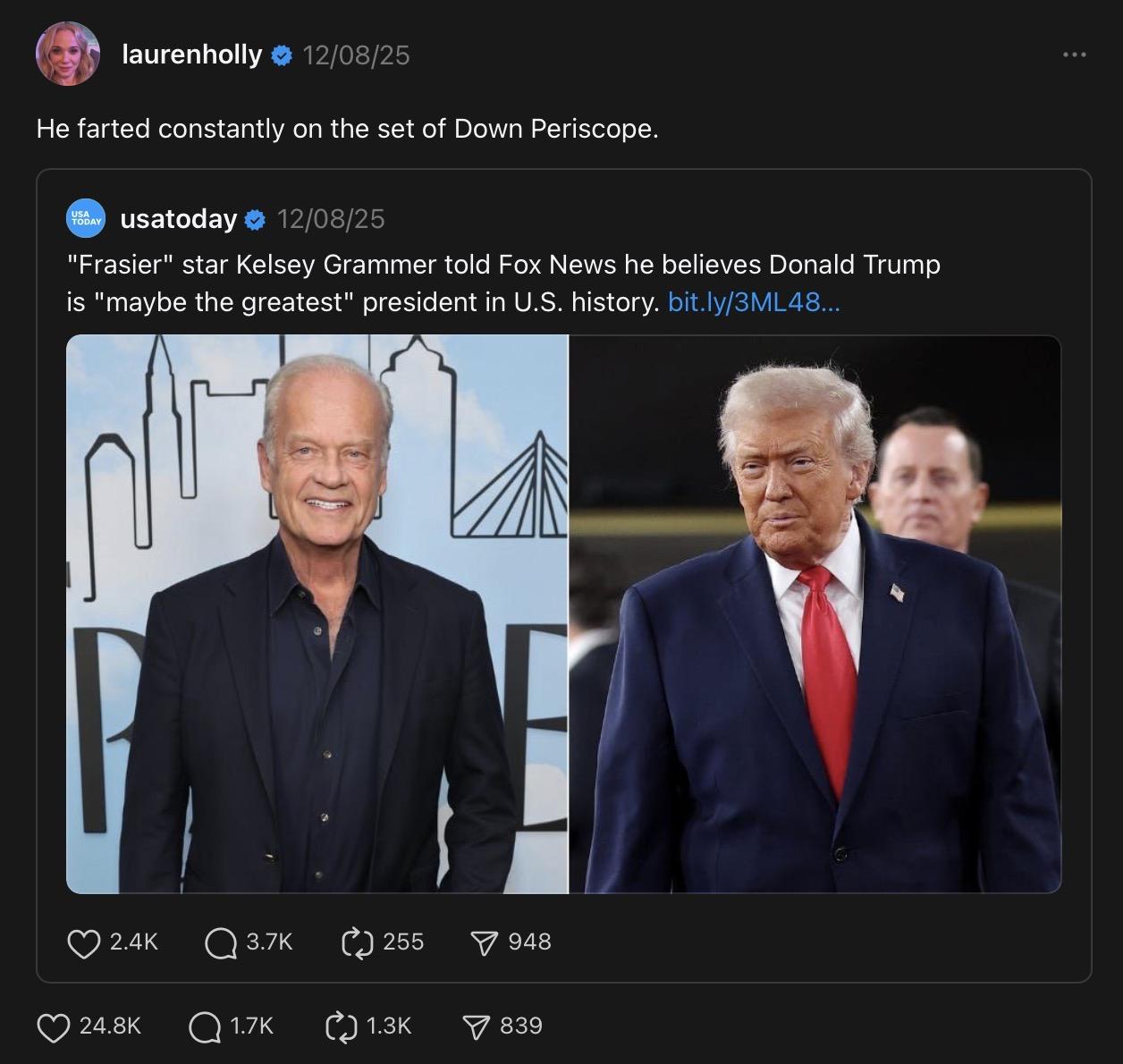Click laurenholly's blue verified badge

pos(281,56)
